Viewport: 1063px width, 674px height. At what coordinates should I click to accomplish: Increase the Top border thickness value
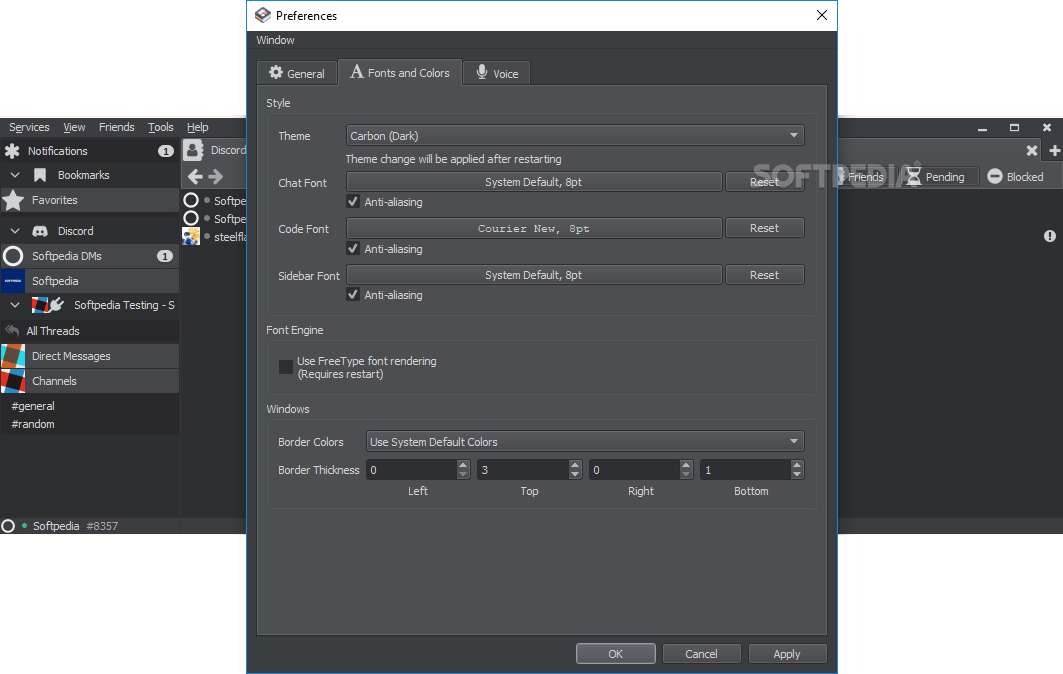575,464
